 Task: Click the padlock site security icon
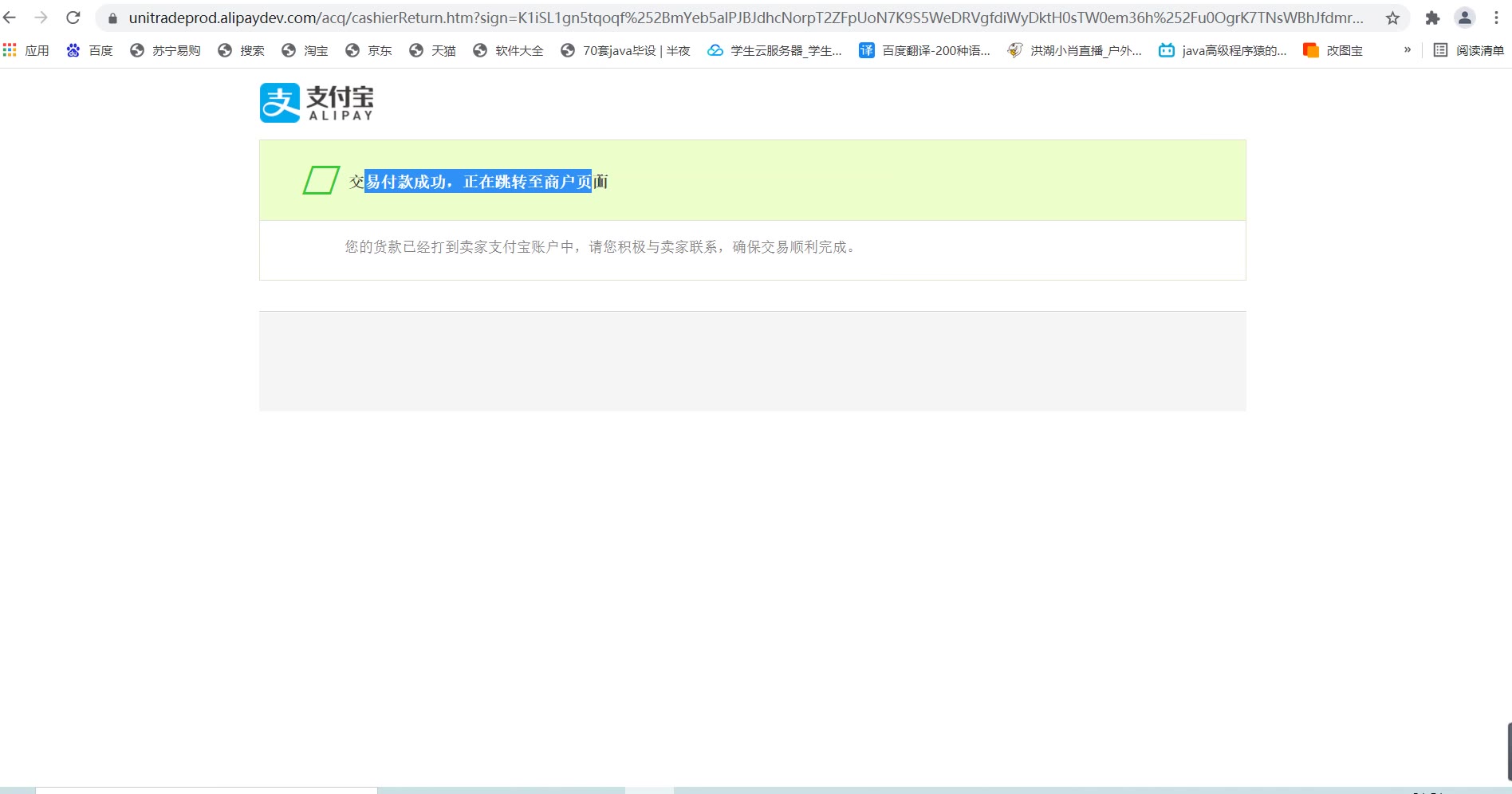(x=112, y=18)
